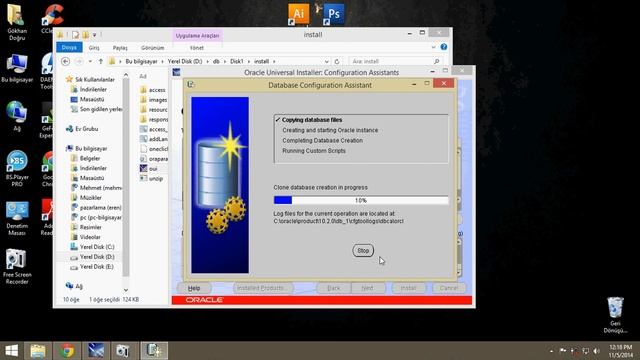Switch to the Paylaş ribbon tab
The height and width of the screenshot is (360, 640).
(x=120, y=48)
